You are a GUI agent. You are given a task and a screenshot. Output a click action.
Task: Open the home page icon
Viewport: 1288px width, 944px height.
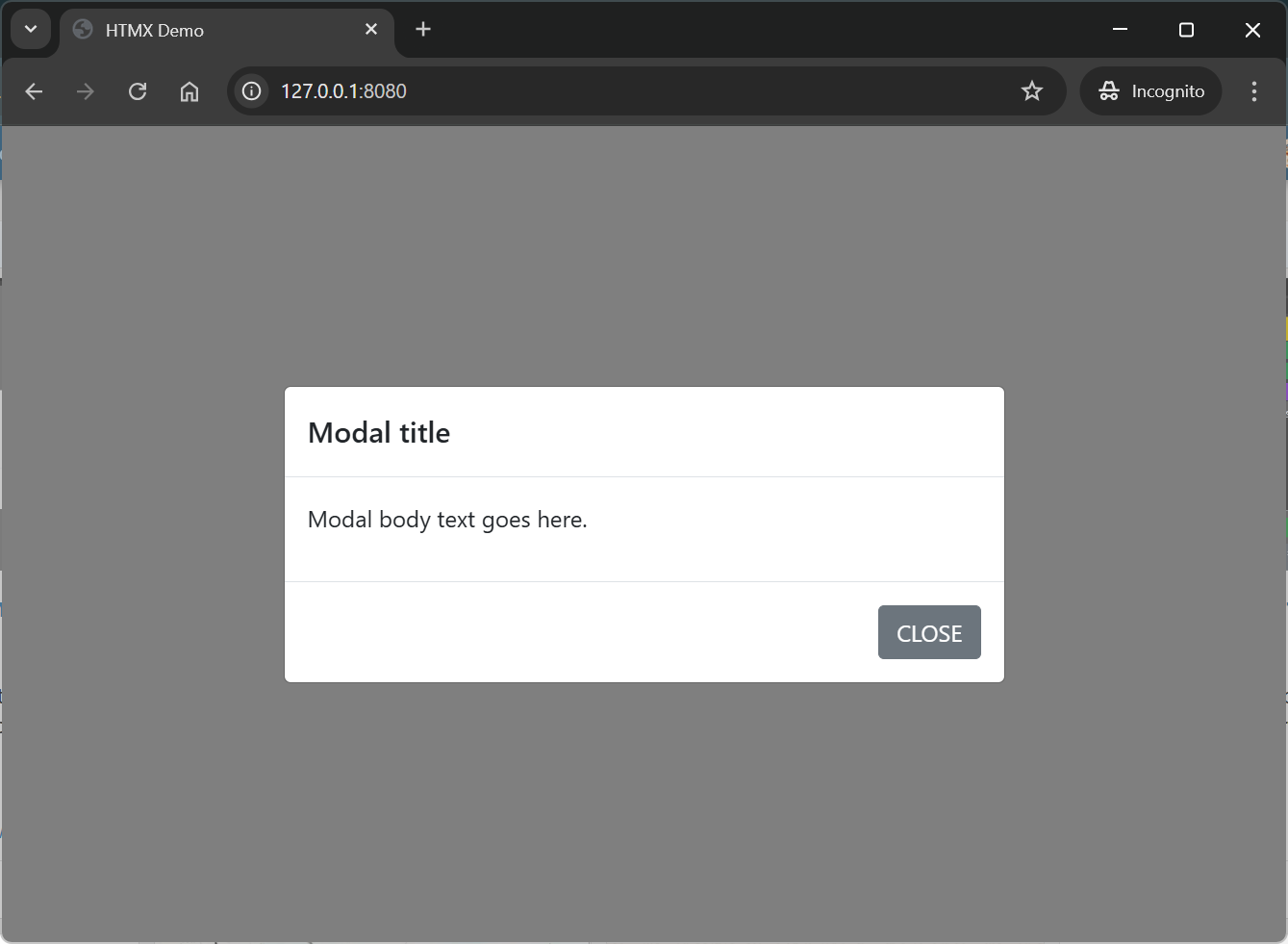coord(189,91)
